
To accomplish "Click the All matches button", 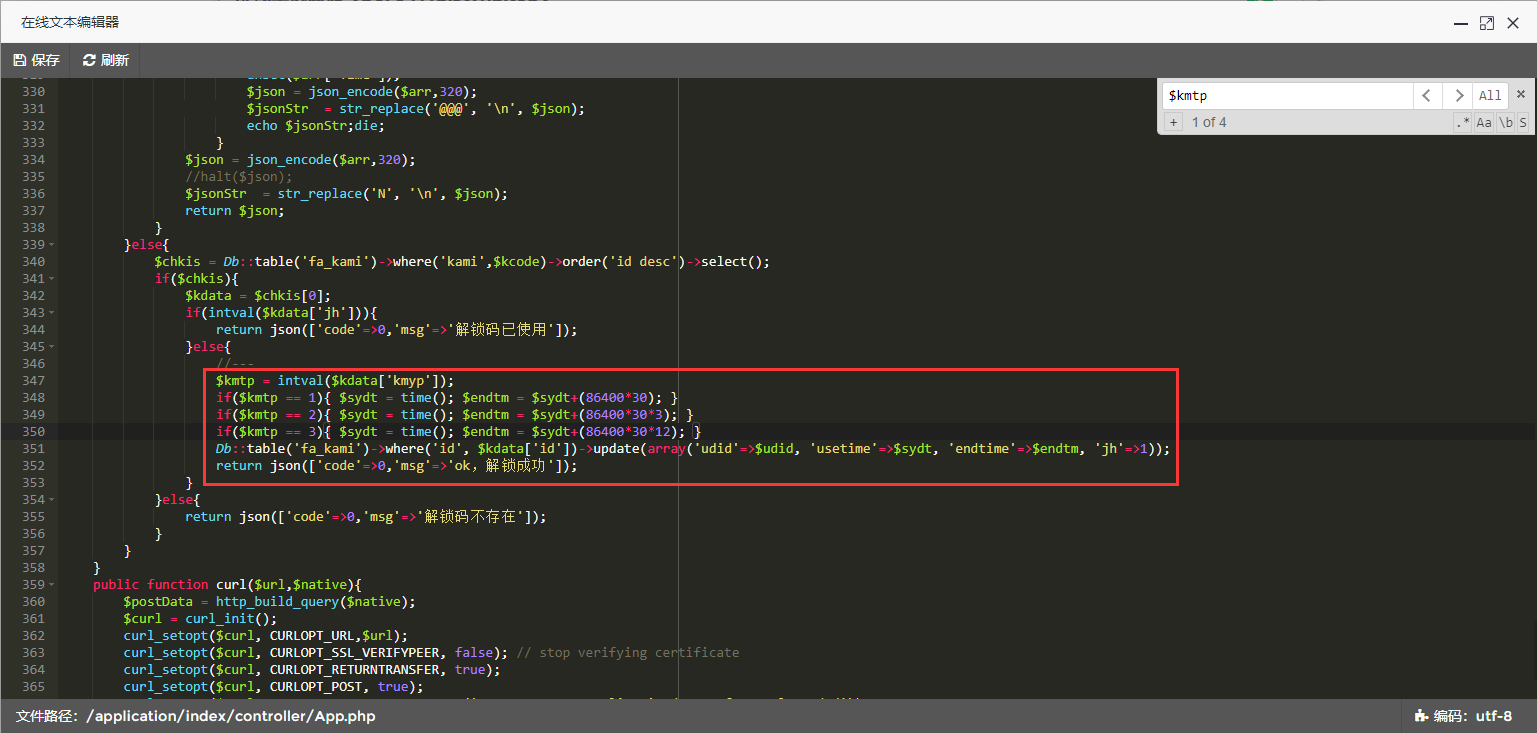I will coord(1490,96).
